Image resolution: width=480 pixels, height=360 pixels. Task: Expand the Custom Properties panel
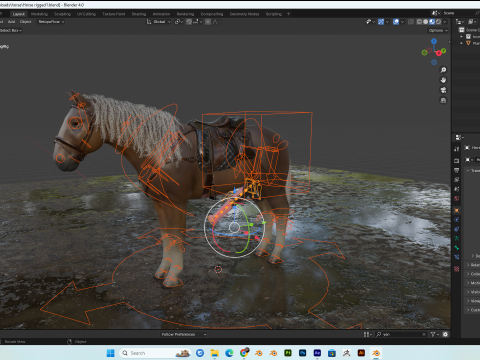point(473,310)
